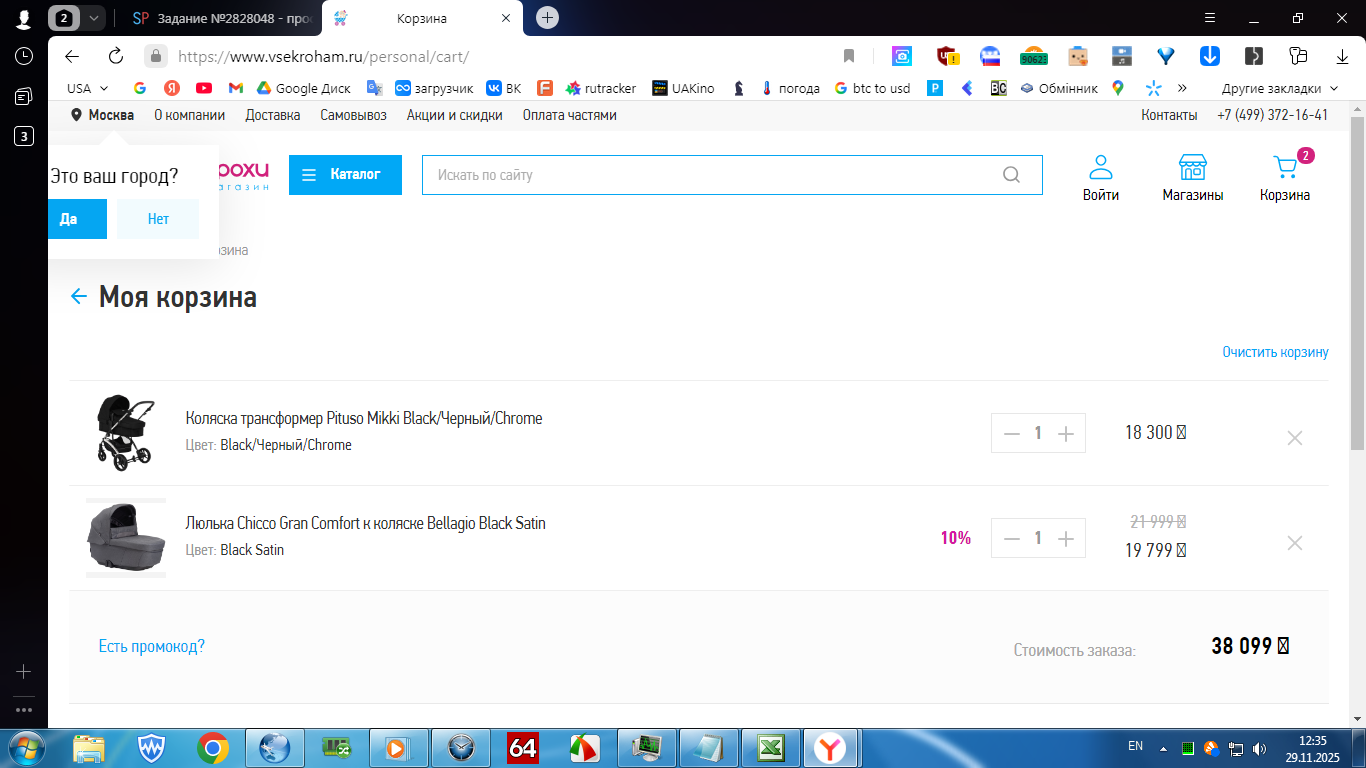Viewport: 1366px width, 768px height.
Task: Click the Pituso stroller thumbnail image
Action: pos(125,432)
